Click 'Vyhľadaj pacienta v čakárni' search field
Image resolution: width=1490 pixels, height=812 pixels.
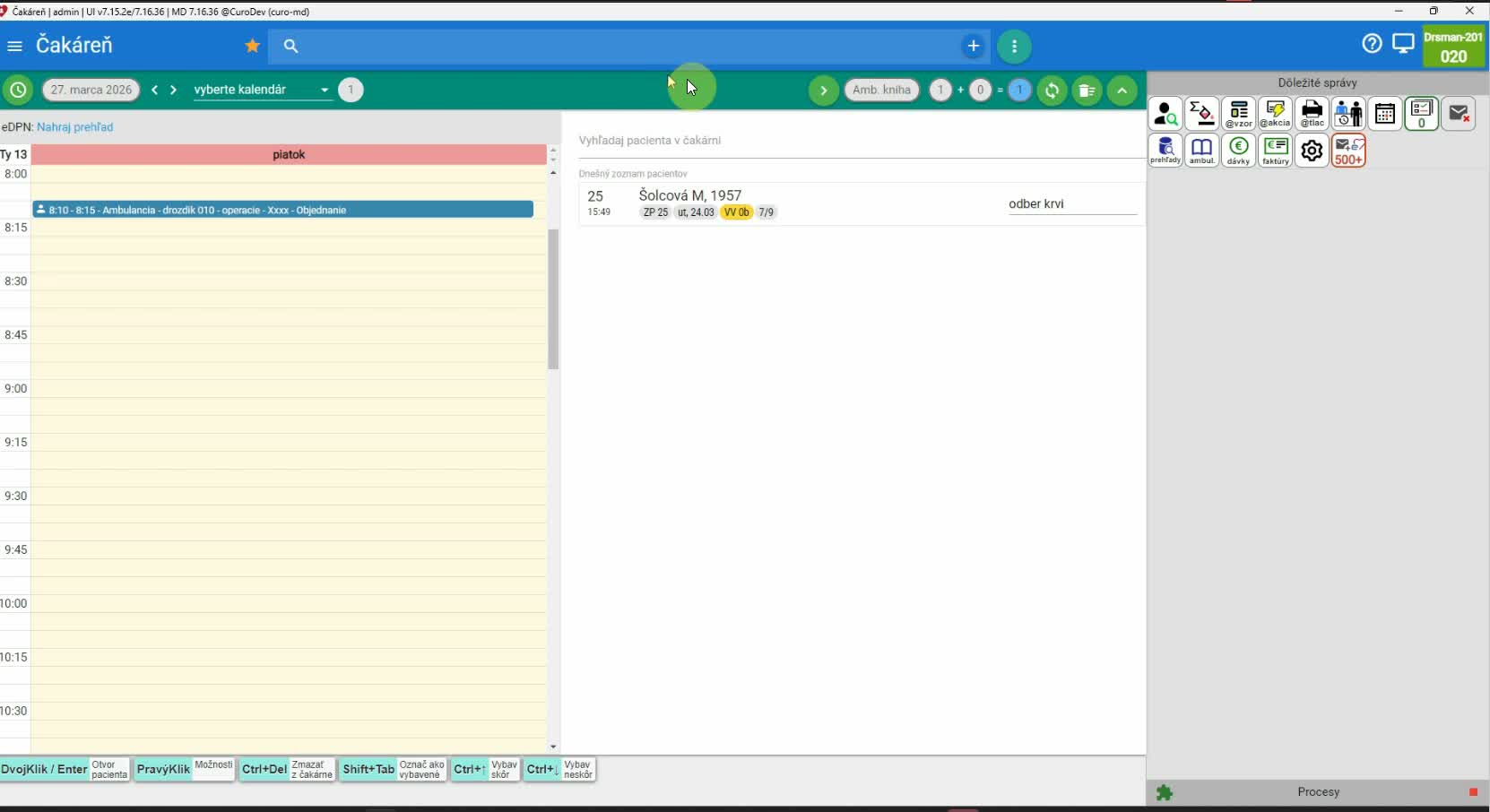point(859,141)
